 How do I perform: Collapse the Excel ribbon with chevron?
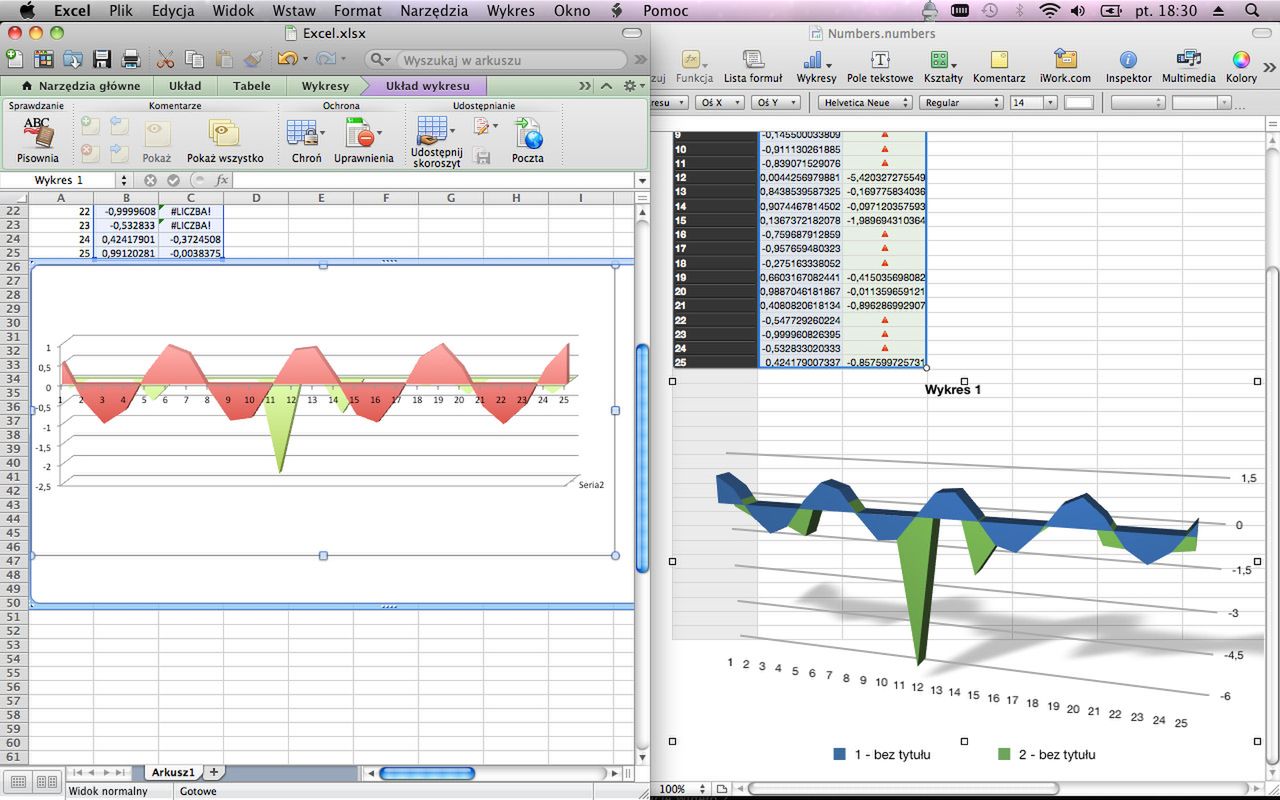tap(606, 86)
